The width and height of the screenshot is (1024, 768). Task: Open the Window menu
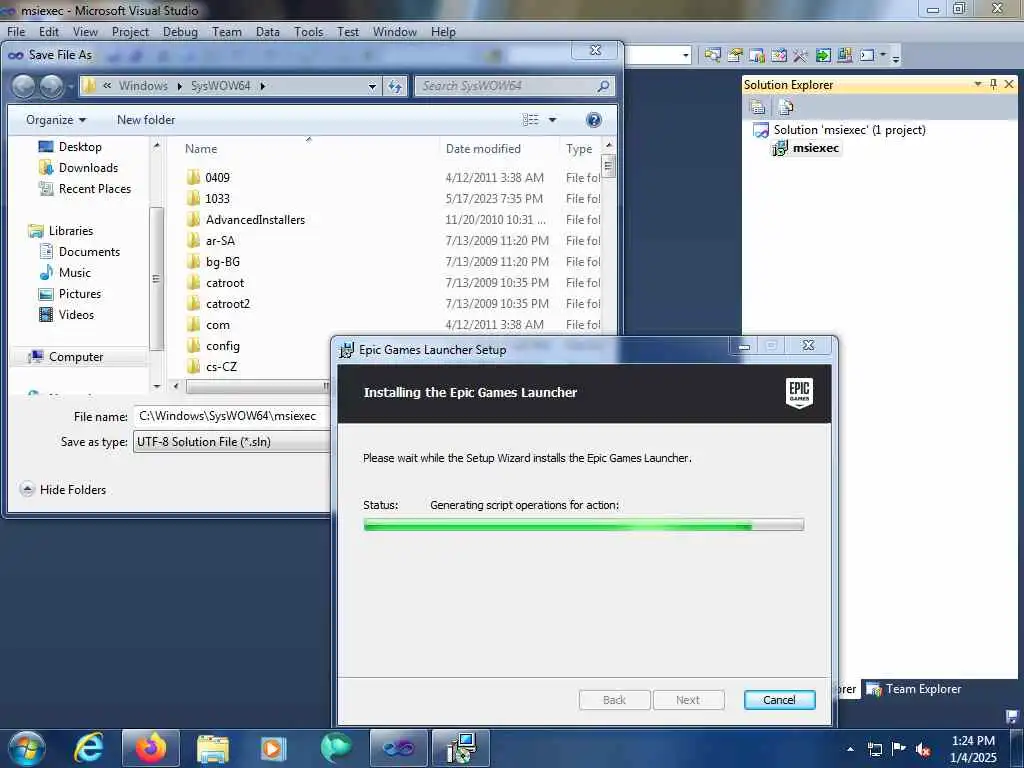point(394,32)
